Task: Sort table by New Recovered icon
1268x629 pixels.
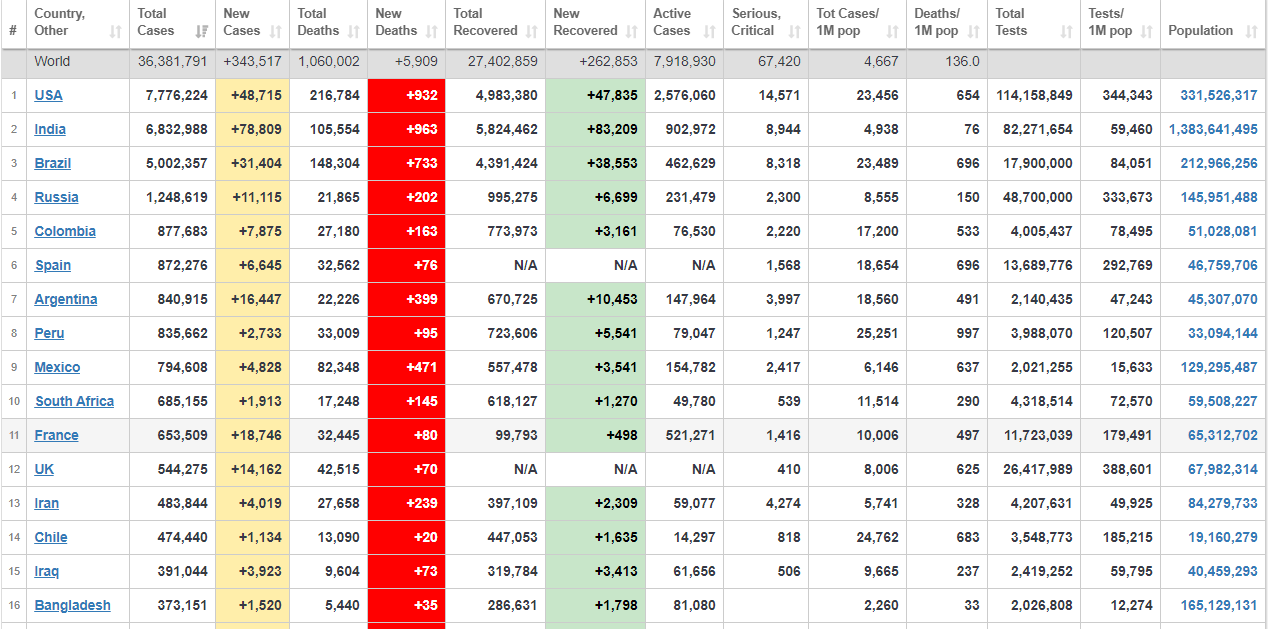Action: click(x=632, y=32)
